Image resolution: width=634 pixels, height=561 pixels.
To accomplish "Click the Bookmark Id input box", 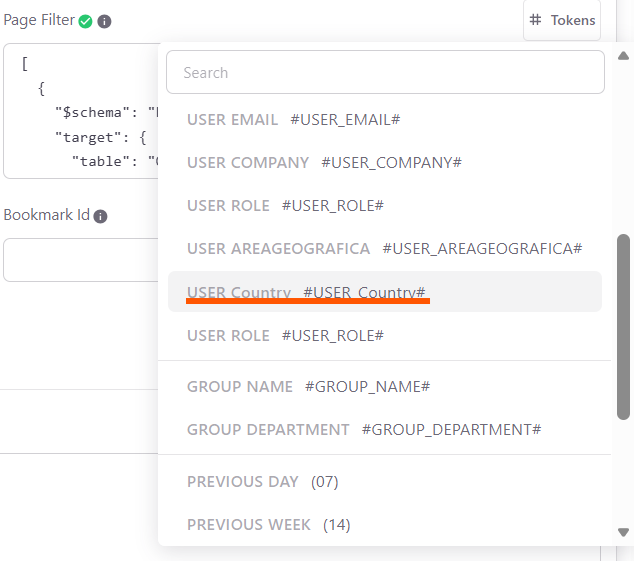I will click(x=80, y=260).
